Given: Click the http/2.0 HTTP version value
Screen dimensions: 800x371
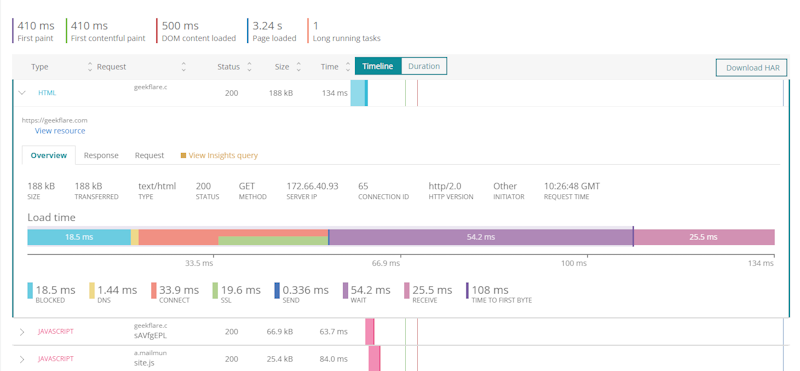Looking at the screenshot, I should point(445,186).
